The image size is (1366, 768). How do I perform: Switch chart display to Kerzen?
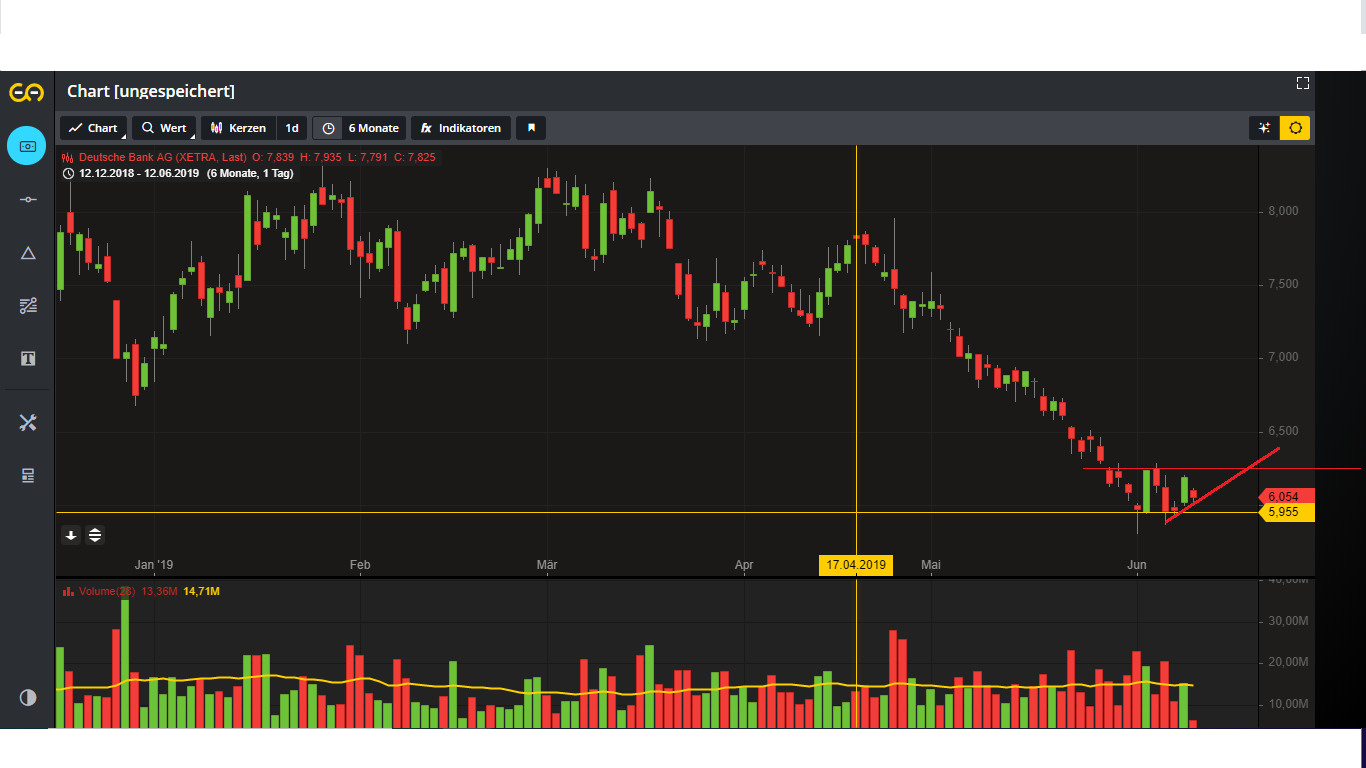(x=238, y=127)
